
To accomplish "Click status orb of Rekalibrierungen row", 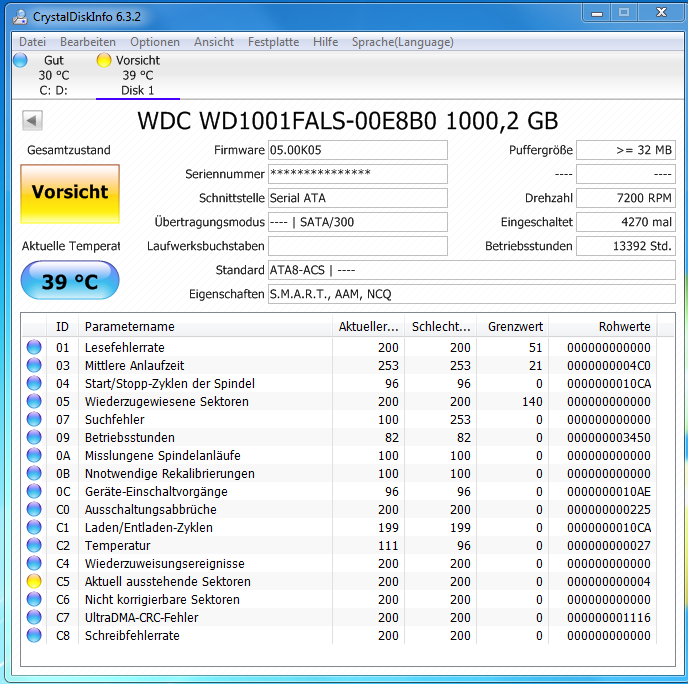I will [34, 473].
